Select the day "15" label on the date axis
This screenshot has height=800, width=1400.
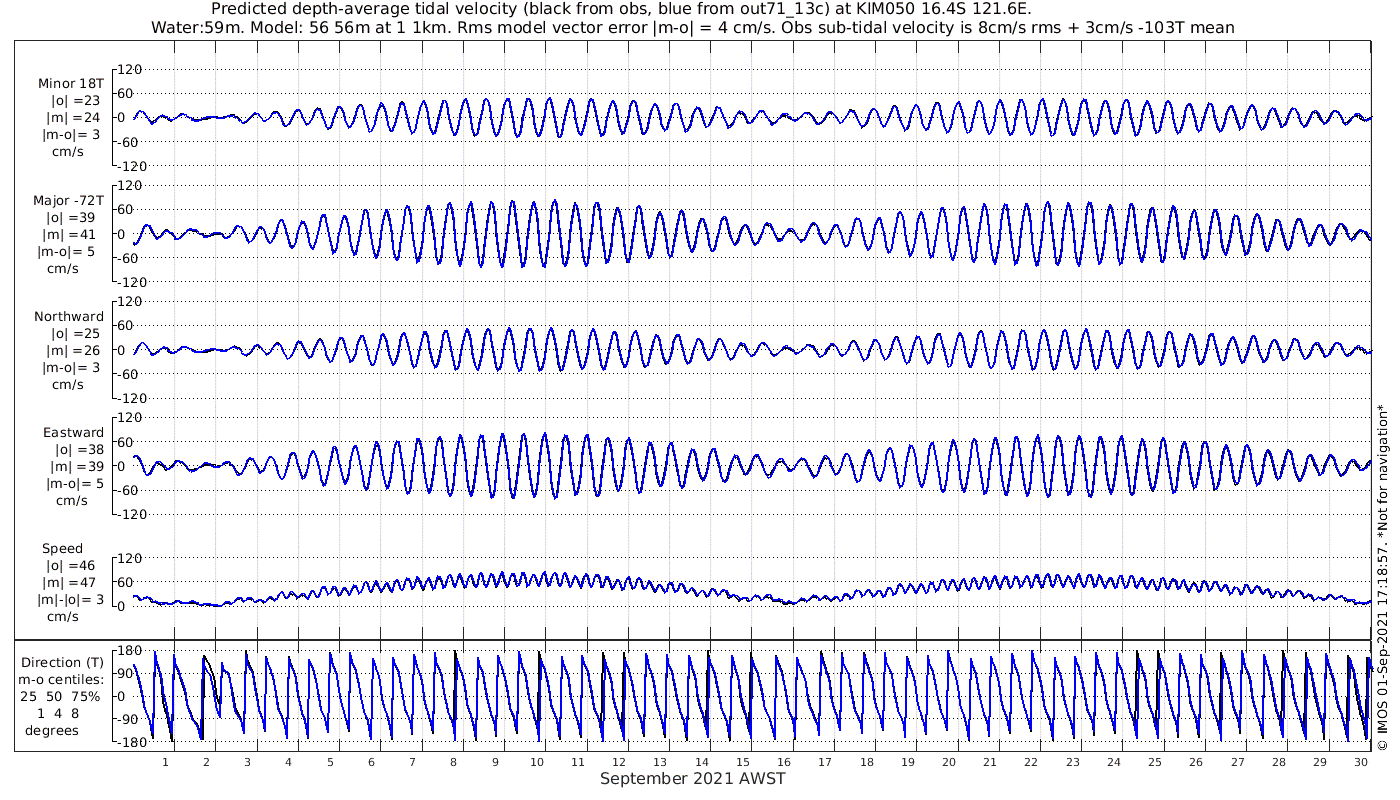point(742,762)
